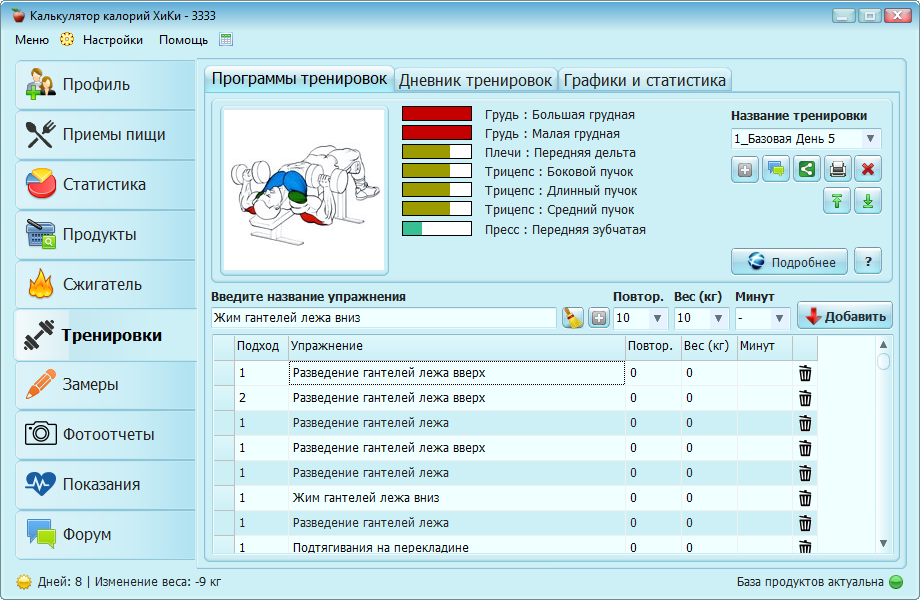Switch to Дневник тренировок tab

click(476, 79)
